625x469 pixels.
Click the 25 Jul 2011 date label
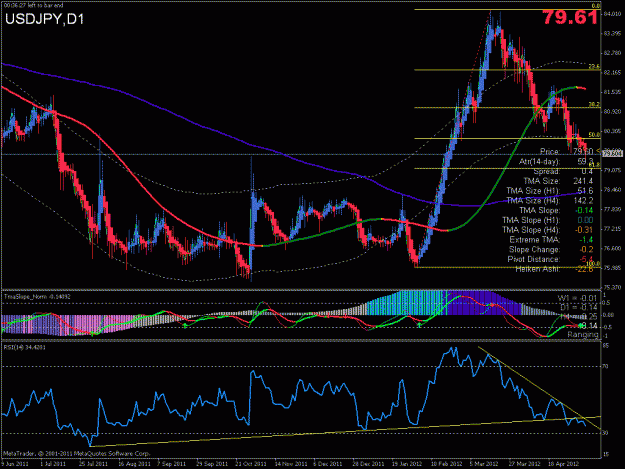coord(93,464)
